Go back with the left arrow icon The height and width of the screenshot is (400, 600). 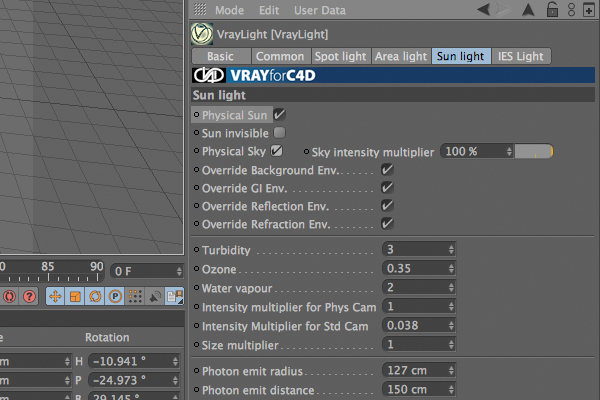(484, 9)
